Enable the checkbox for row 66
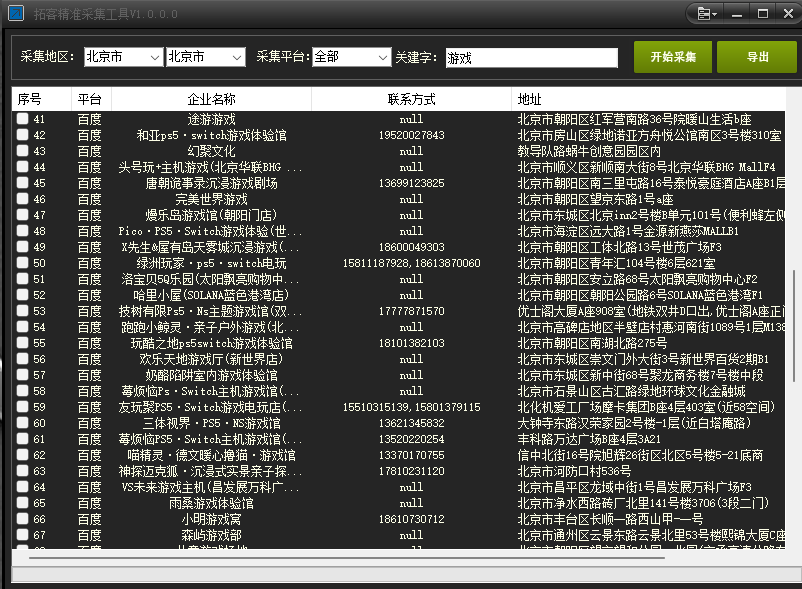This screenshot has width=802, height=589. pyautogui.click(x=22, y=520)
